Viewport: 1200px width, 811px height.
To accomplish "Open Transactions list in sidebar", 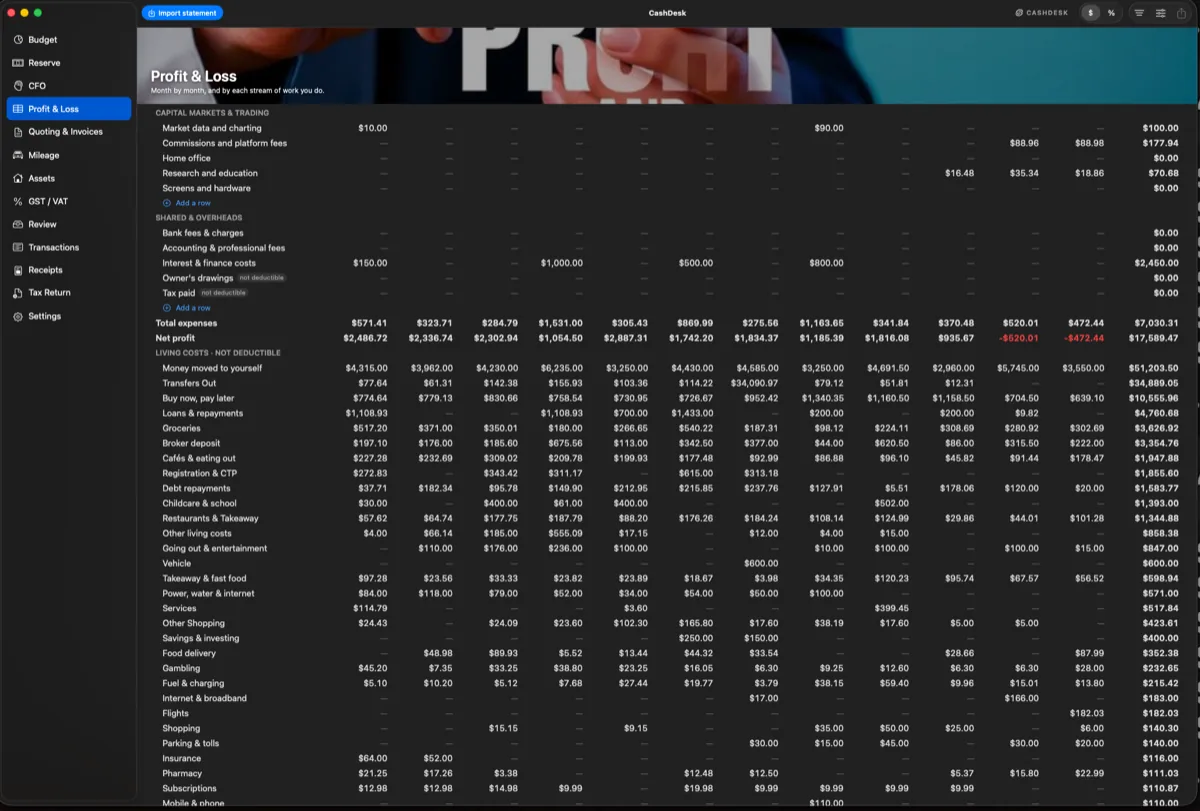I will click(x=68, y=247).
